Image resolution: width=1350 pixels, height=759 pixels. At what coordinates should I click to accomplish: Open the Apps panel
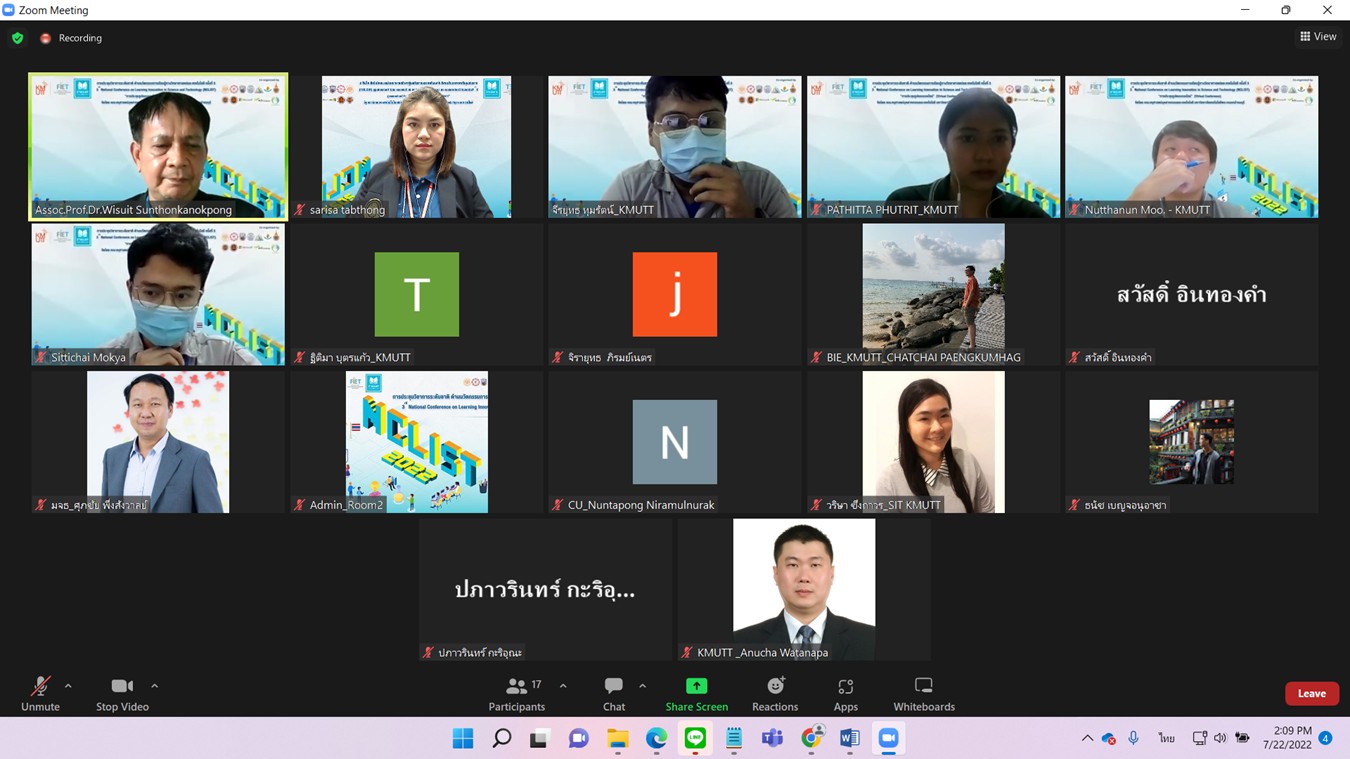point(845,693)
